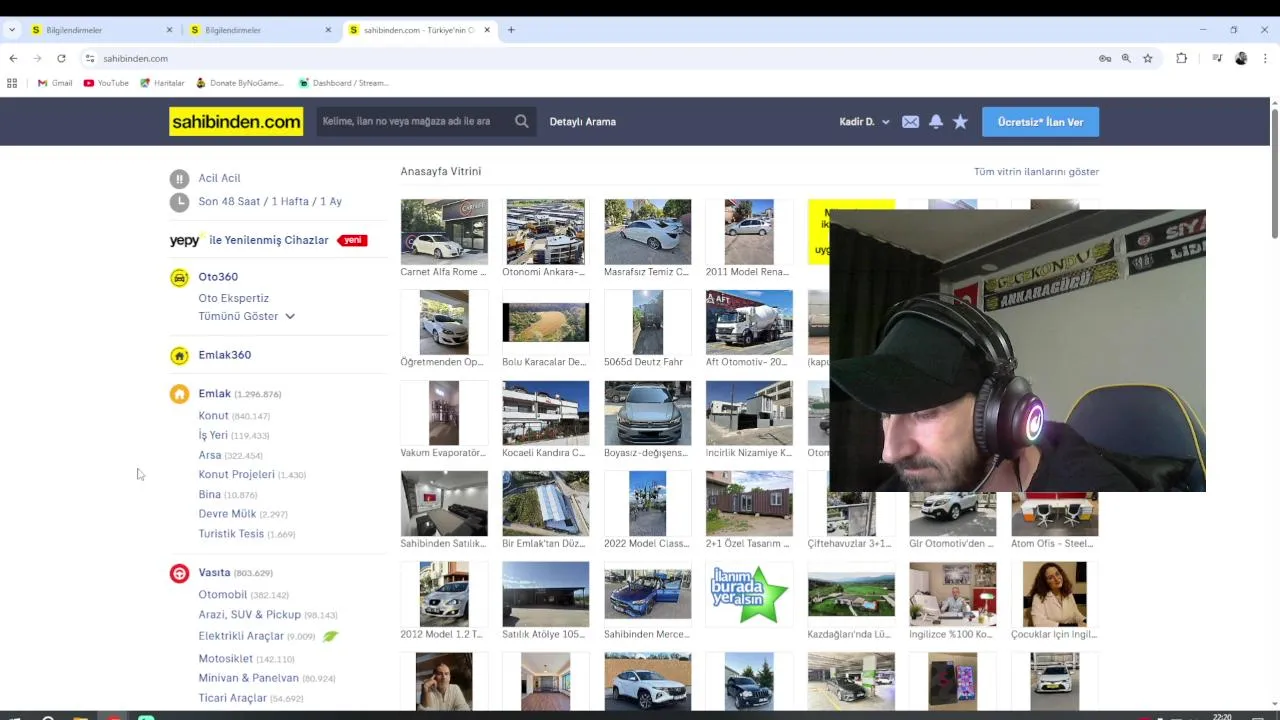Click the site info icon in address bar
The width and height of the screenshot is (1280, 720).
point(90,58)
